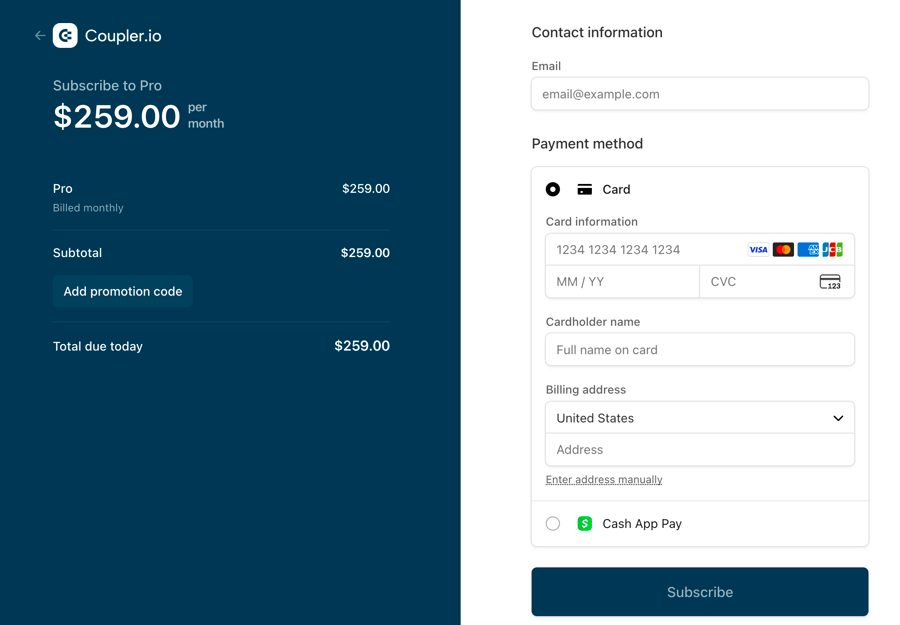Click Add promotion code button
The height and width of the screenshot is (625, 900).
(x=123, y=292)
